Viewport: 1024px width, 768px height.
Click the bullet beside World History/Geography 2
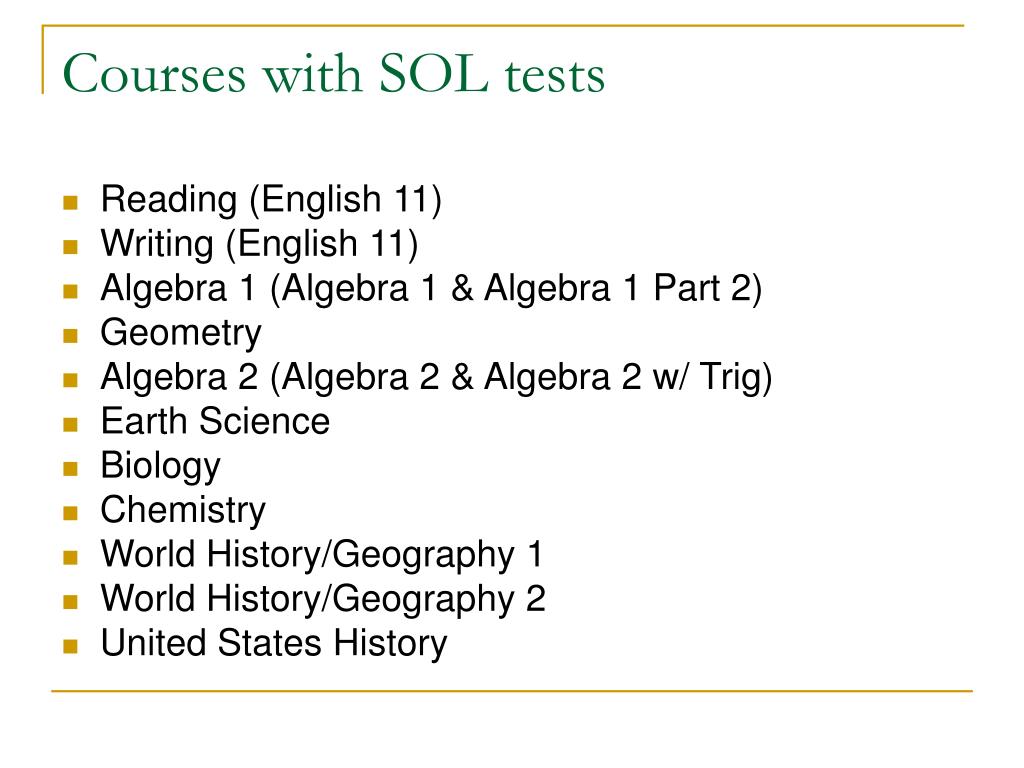pos(71,602)
